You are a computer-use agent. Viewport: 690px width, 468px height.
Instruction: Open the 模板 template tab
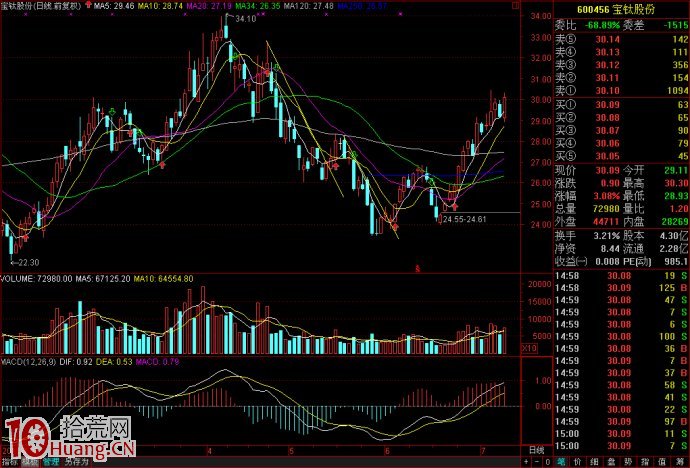coord(30,462)
